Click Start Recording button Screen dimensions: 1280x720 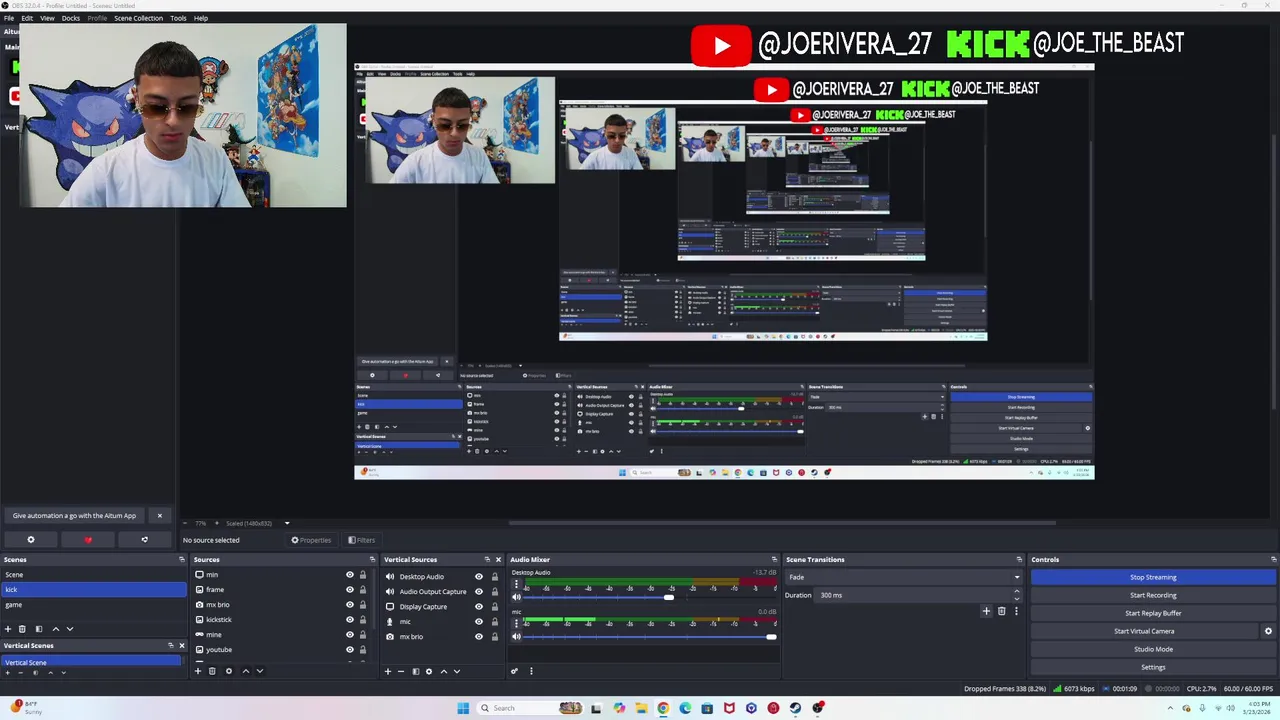[1153, 595]
